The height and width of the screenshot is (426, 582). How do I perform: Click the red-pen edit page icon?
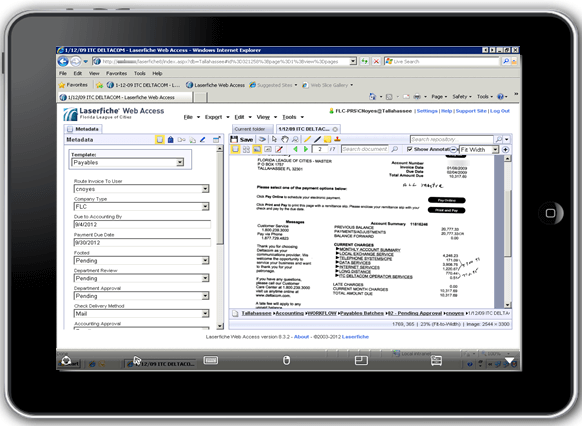point(279,149)
